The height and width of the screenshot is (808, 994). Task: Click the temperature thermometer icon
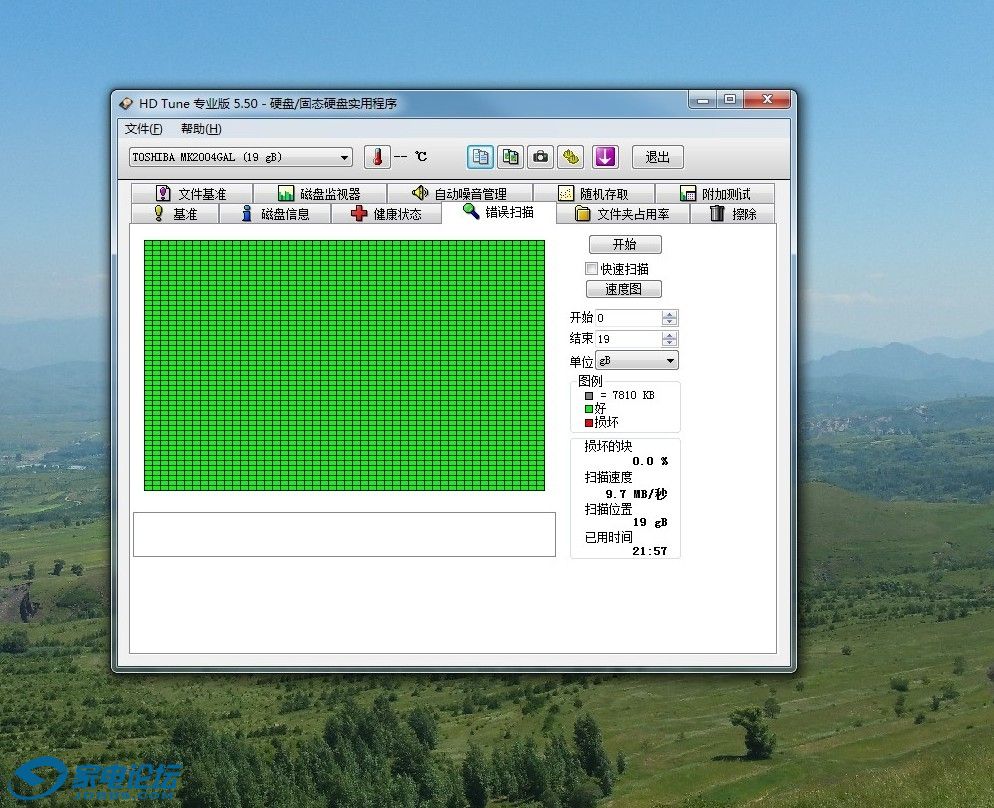click(377, 157)
